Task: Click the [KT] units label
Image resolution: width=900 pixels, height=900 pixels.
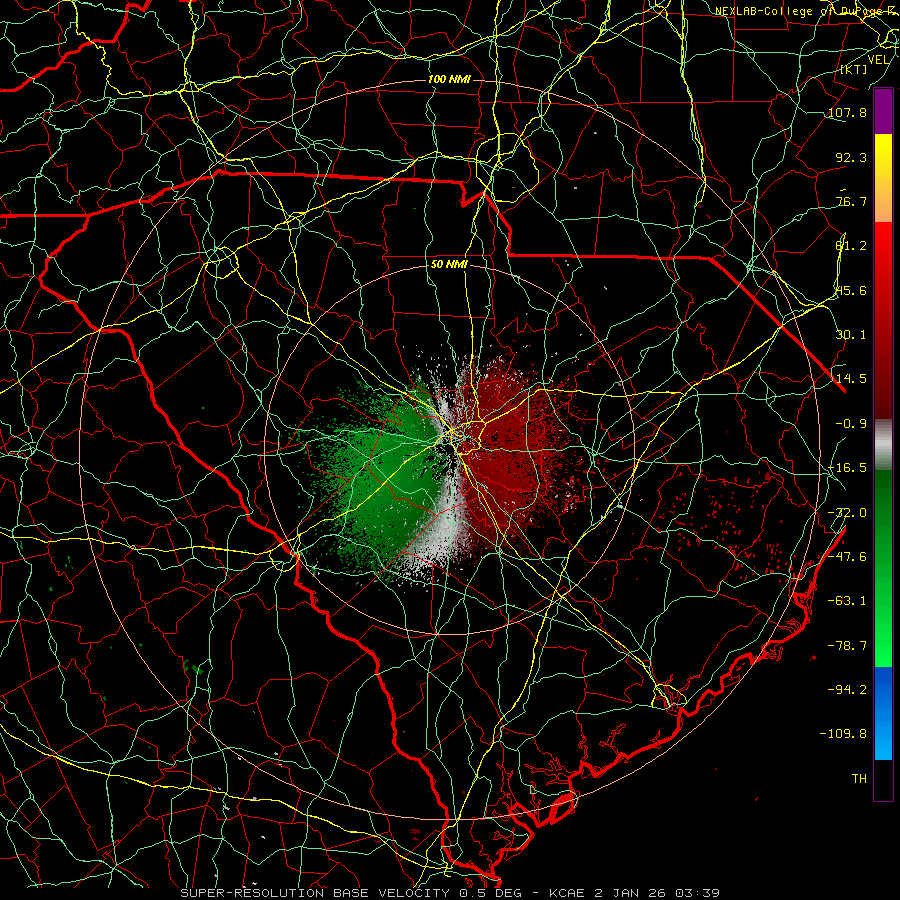Action: click(x=854, y=69)
